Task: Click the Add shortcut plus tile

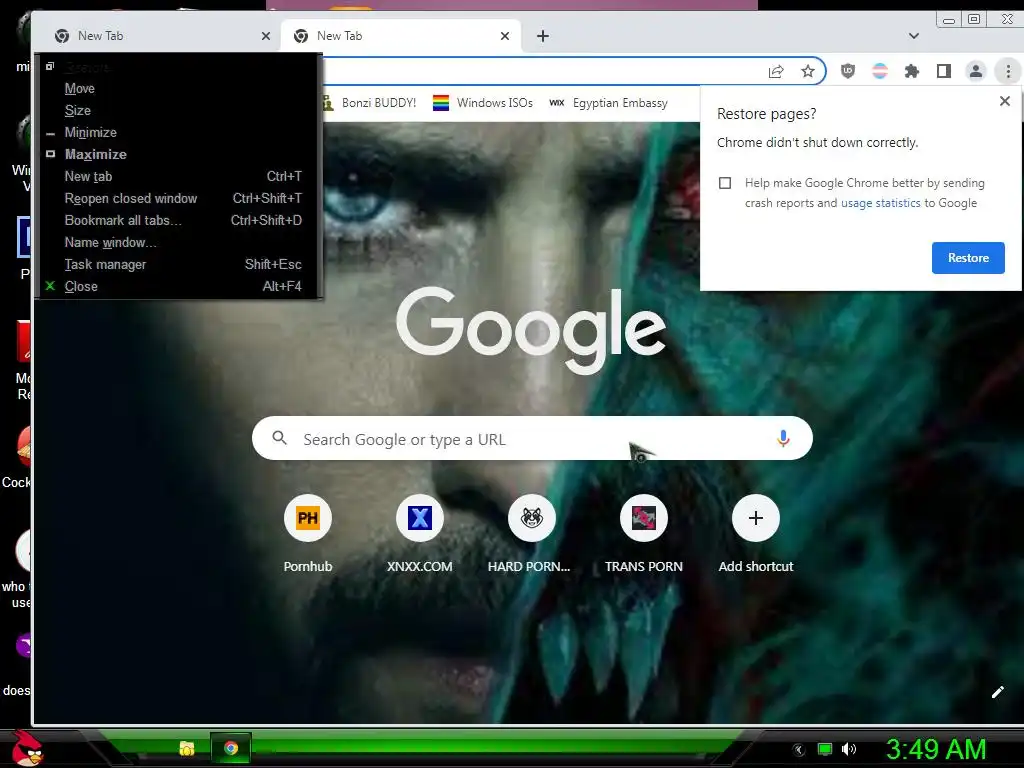Action: [x=756, y=519]
